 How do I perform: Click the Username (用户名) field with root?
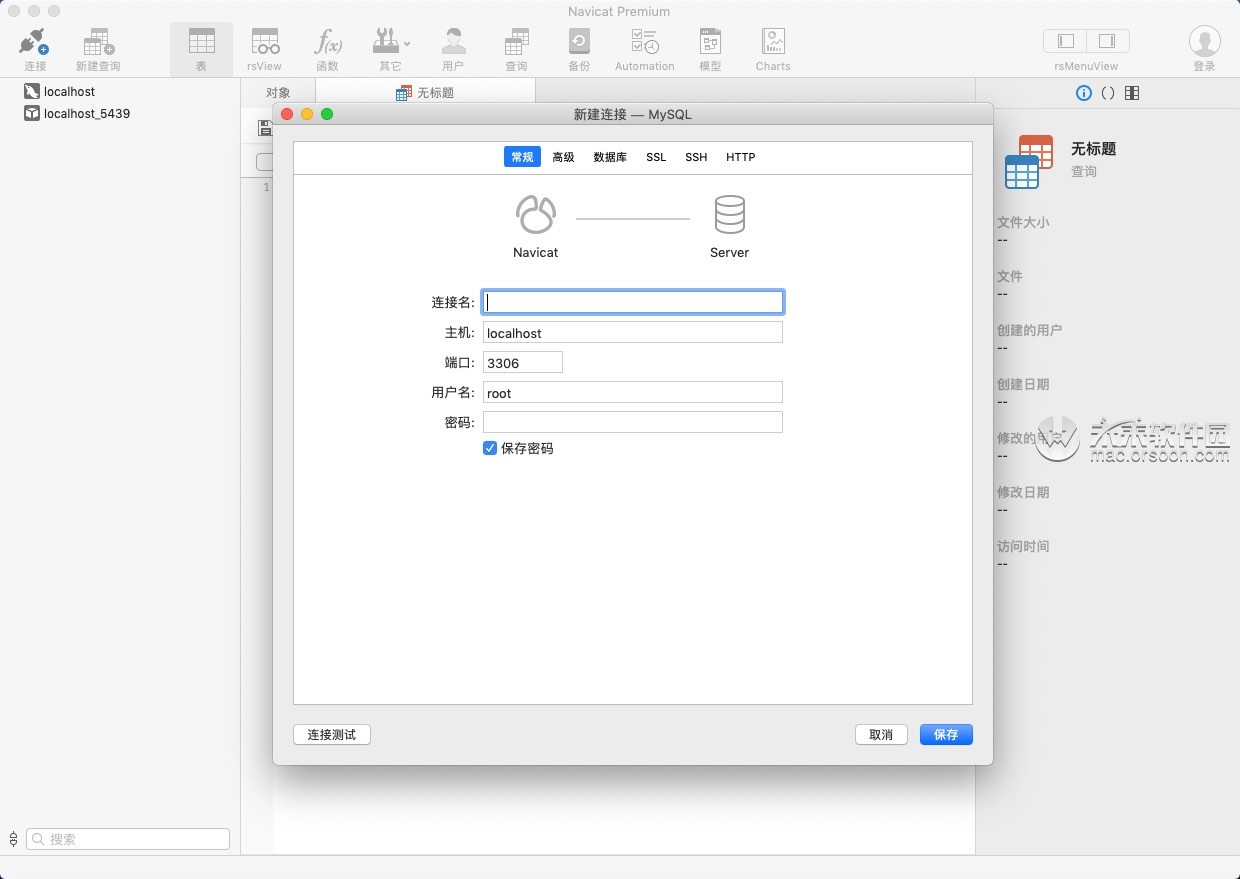click(x=633, y=392)
